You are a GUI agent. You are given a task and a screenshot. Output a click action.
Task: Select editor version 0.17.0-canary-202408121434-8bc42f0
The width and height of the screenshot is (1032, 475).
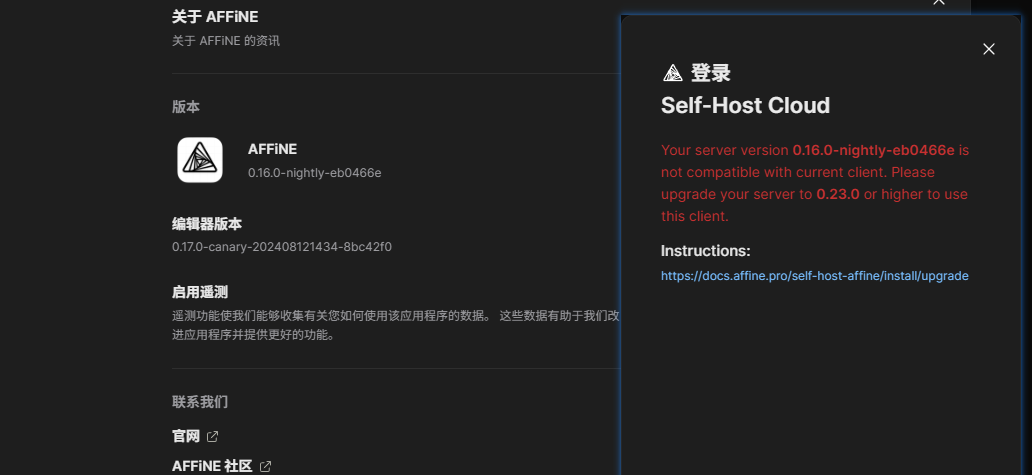coord(282,247)
